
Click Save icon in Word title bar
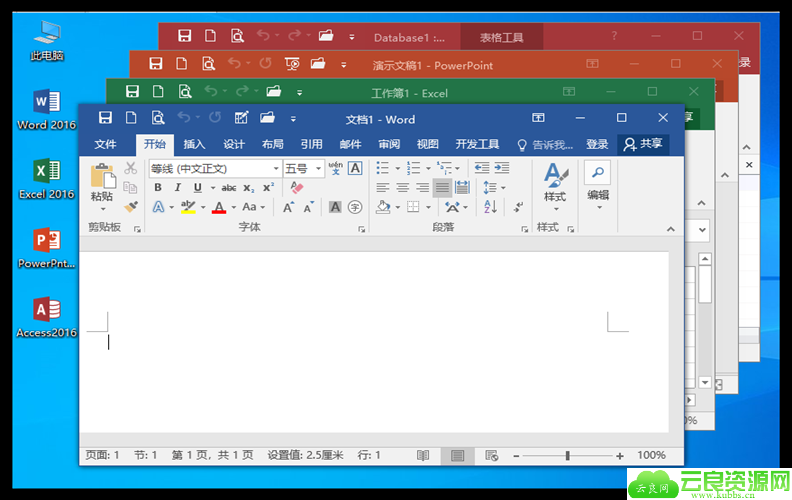pyautogui.click(x=105, y=118)
